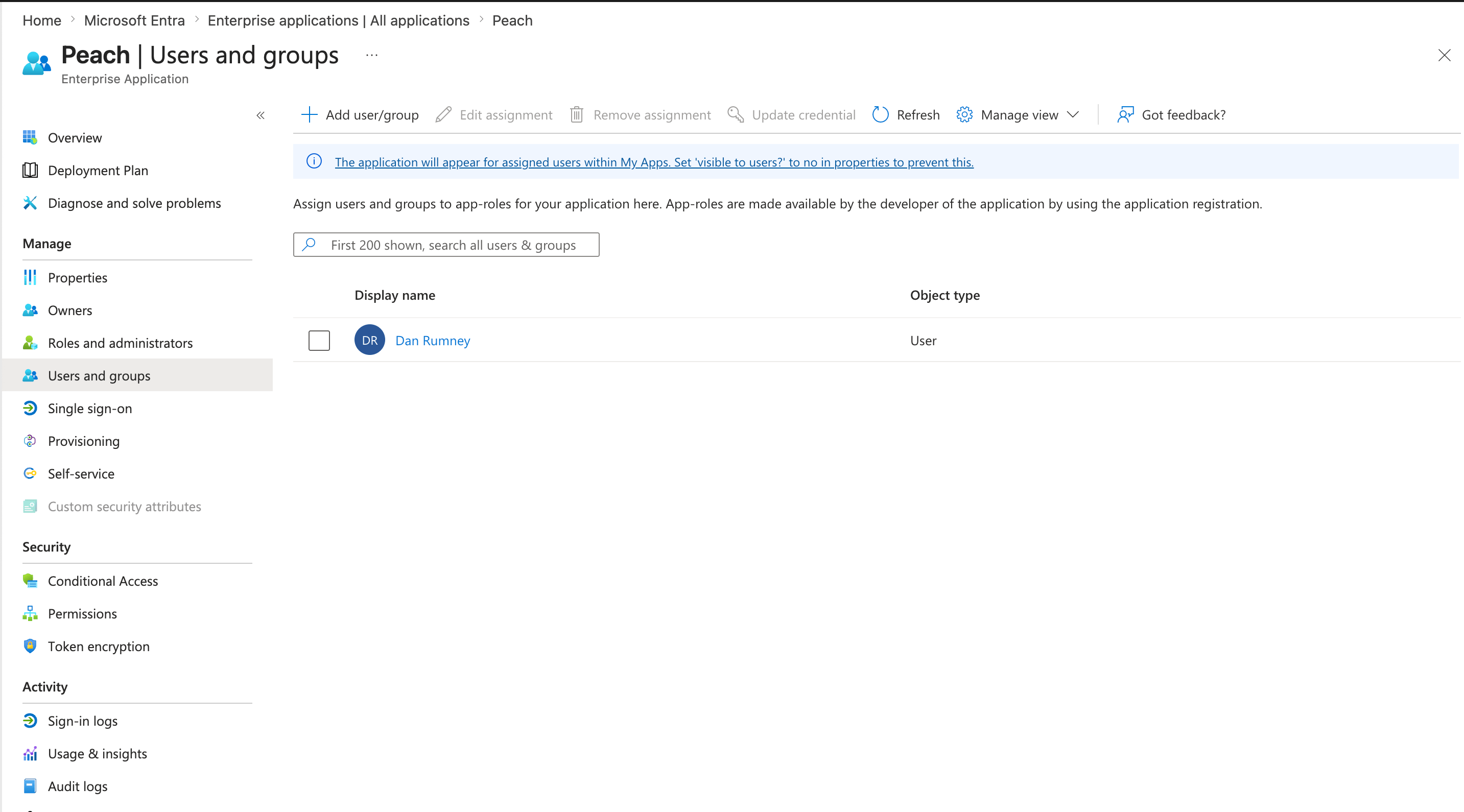Click the Permissions hierarchy icon
Screen dimensions: 1464x812
pos(30,614)
